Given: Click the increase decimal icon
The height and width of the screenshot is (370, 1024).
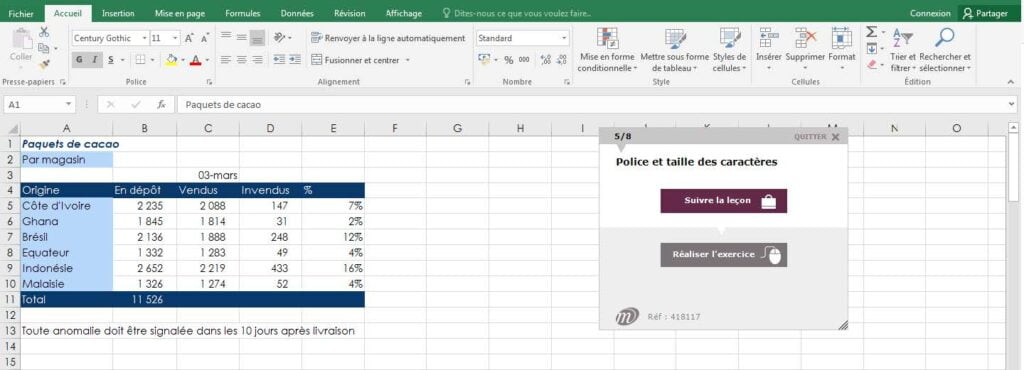Looking at the screenshot, I should click(x=545, y=59).
